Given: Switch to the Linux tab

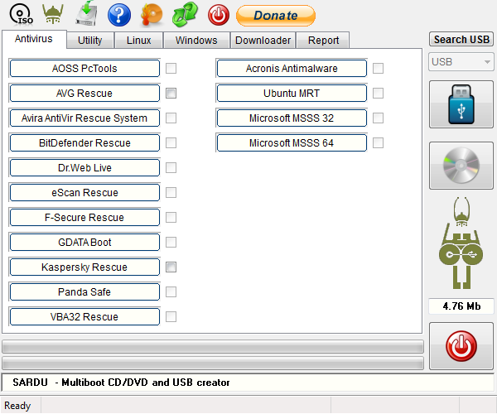Looking at the screenshot, I should 139,40.
